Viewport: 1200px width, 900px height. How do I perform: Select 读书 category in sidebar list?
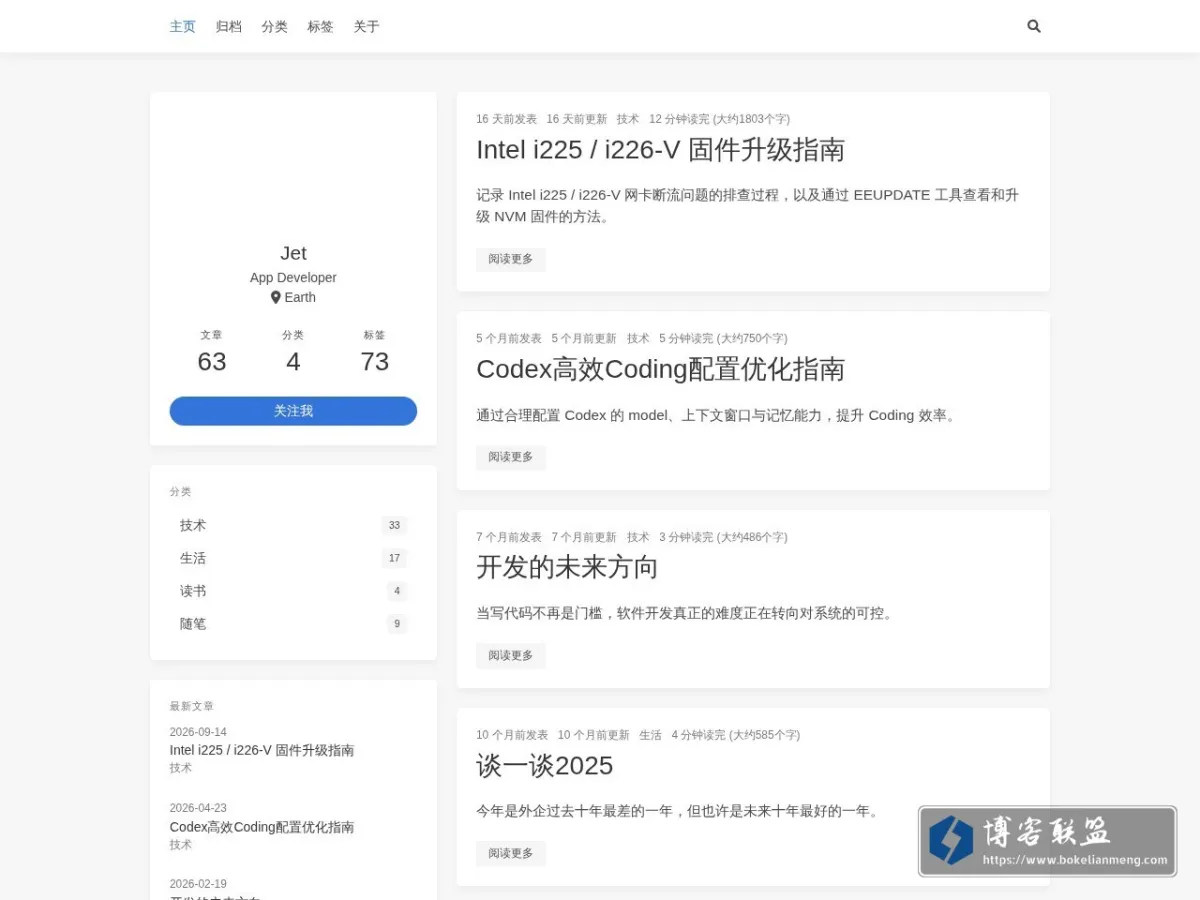tap(293, 591)
